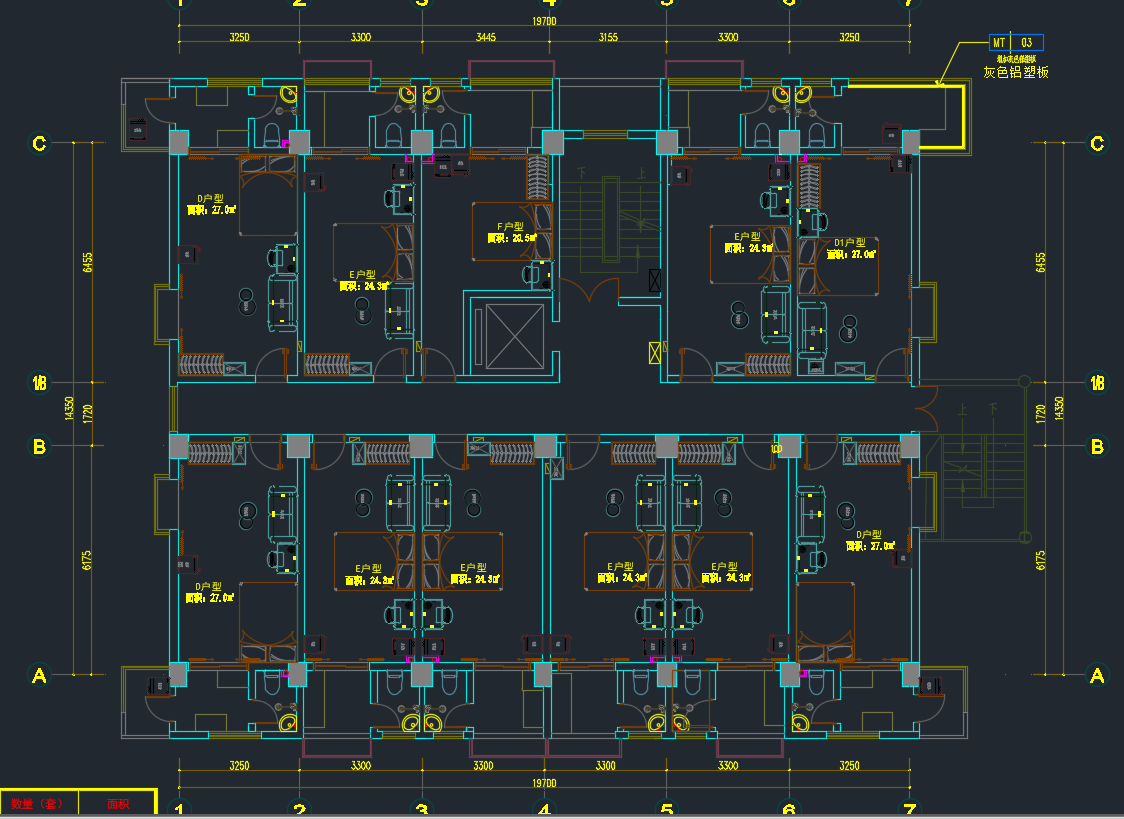Click the "D户型" label in the lower-right unit
The image size is (1124, 819).
click(869, 535)
